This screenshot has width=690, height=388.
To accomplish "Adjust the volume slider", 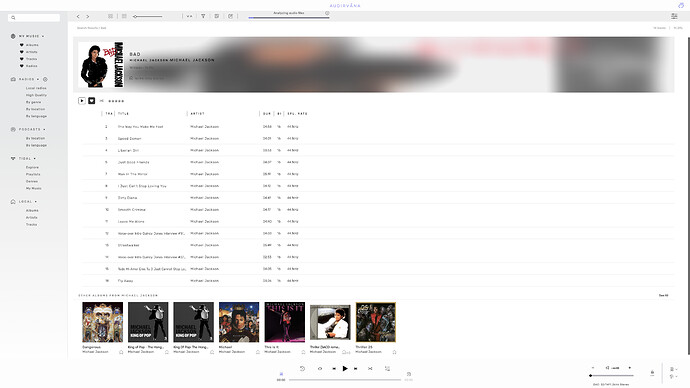I will 612,376.
